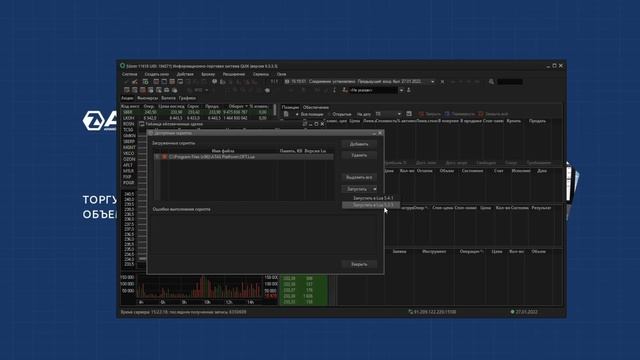Screen dimensions: 640x360
Task: Click the X icon beside connection status
Action: tap(442, 82)
